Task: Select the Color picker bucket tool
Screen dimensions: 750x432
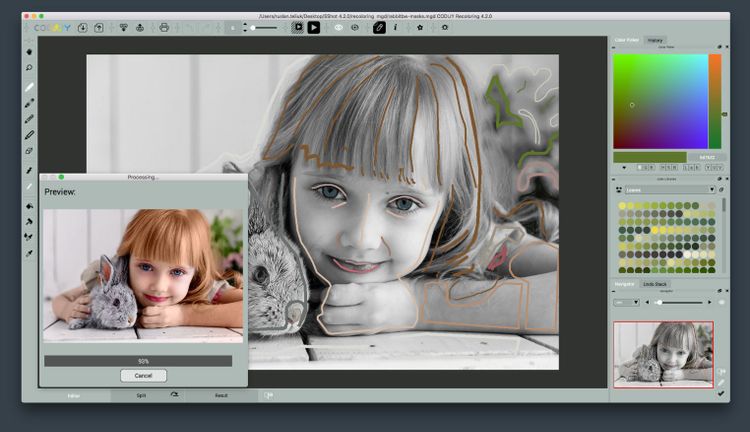Action: tap(29, 206)
